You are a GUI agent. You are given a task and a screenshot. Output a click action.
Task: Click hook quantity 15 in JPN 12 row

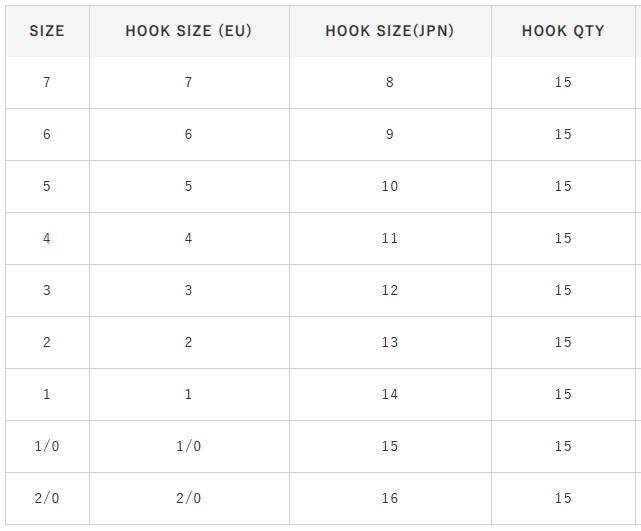pos(563,290)
